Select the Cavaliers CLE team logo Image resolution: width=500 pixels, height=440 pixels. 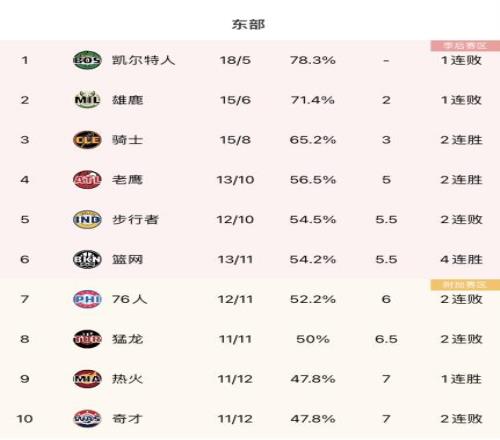click(x=87, y=140)
